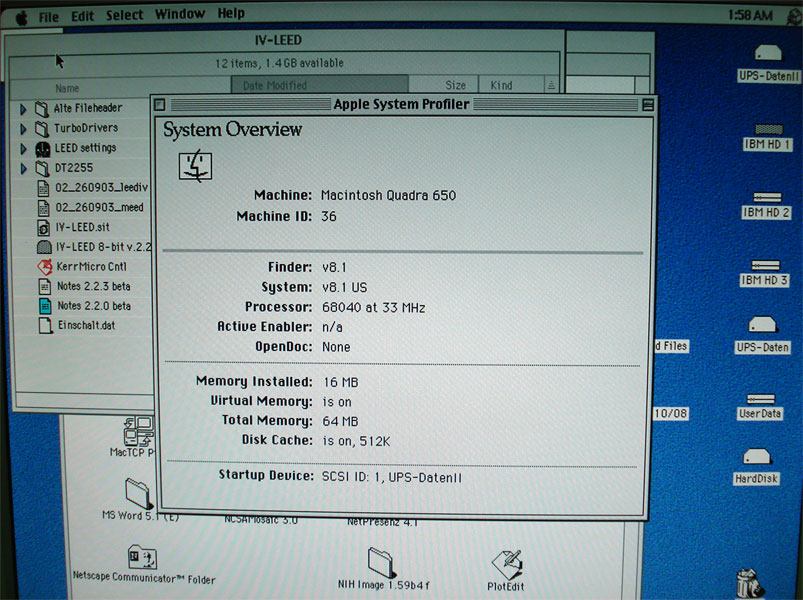Sort IV-LEED list by Name

click(x=67, y=88)
